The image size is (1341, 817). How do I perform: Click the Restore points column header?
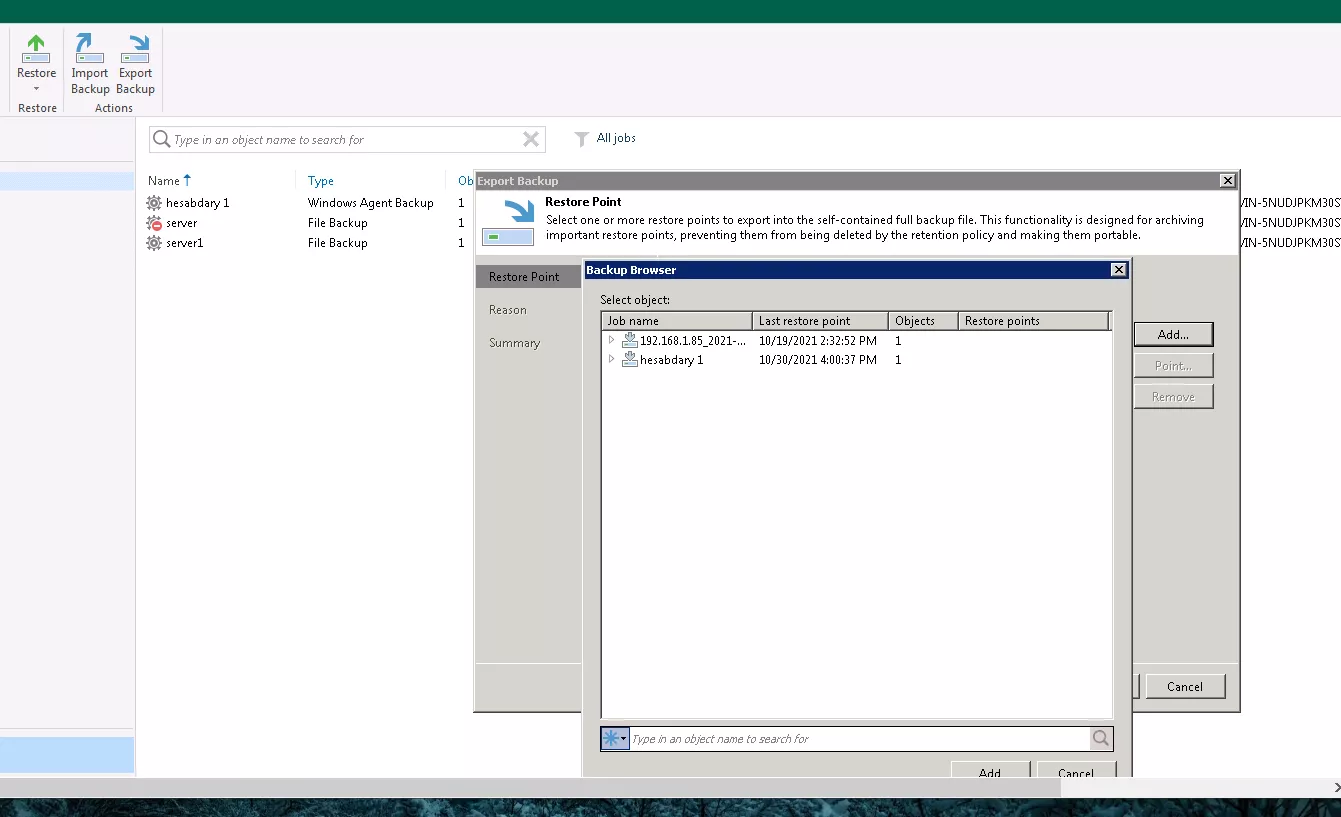point(1034,321)
